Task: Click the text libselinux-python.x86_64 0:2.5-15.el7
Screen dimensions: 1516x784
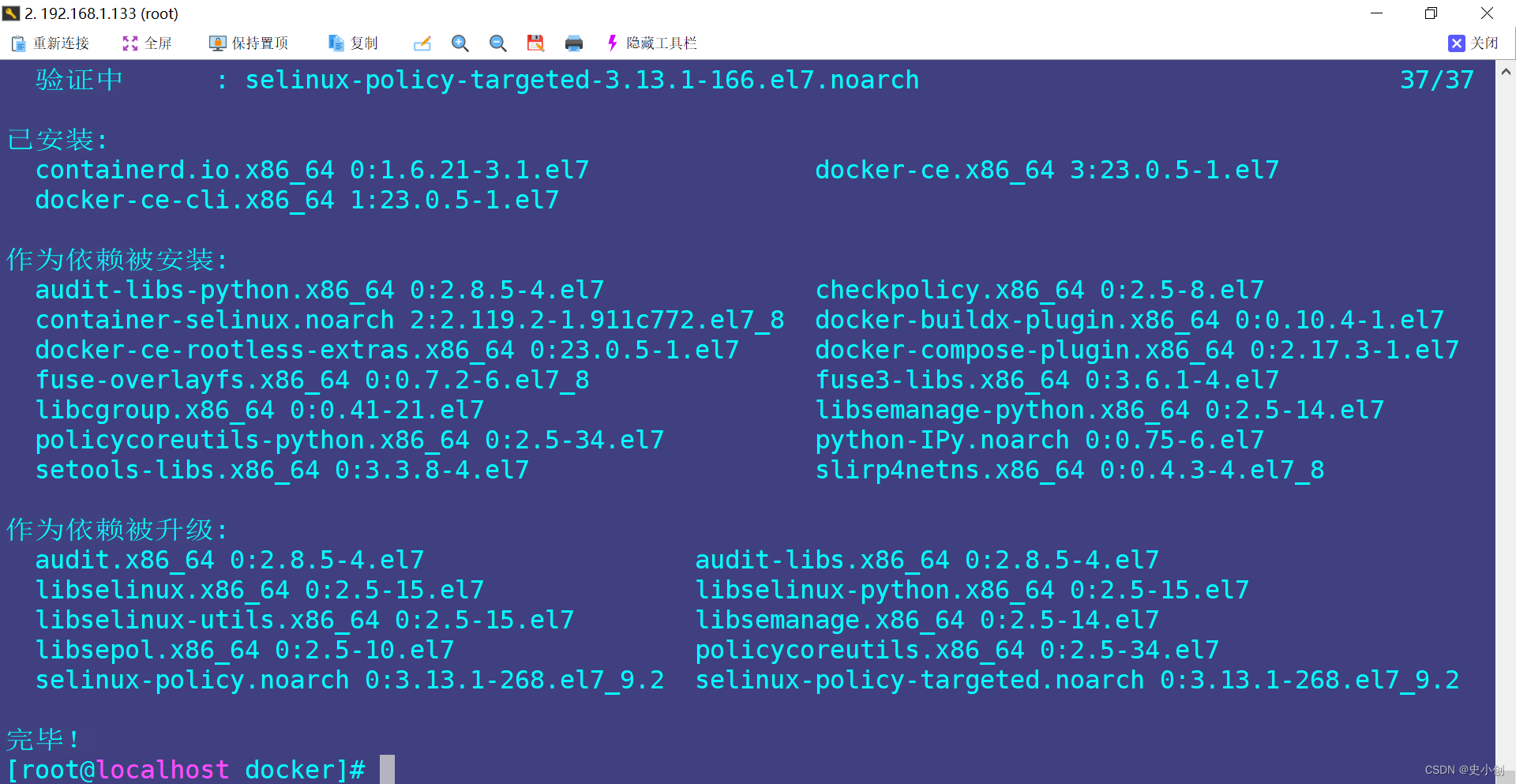Action: coord(972,590)
